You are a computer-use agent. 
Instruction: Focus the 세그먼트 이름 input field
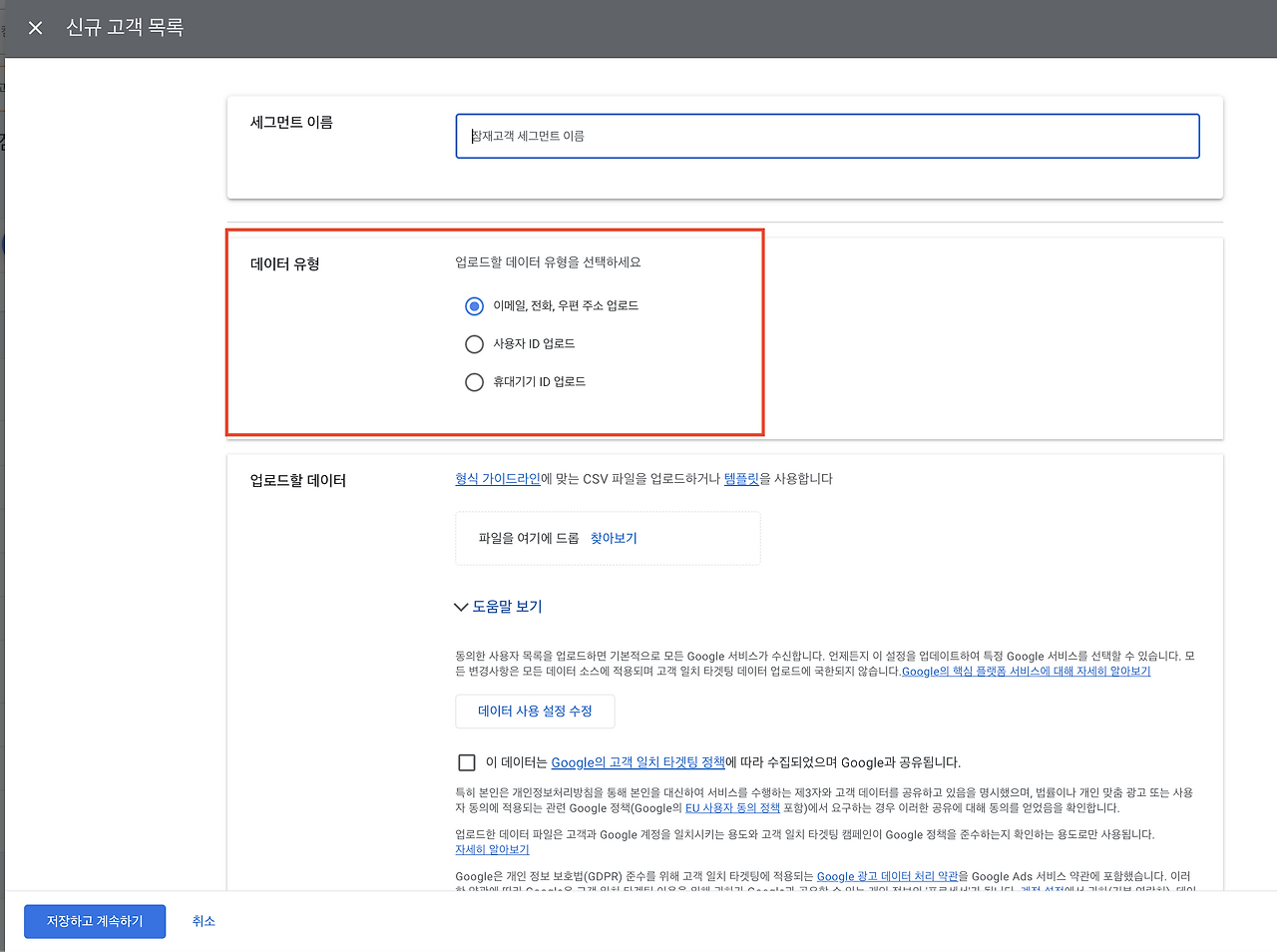coord(827,136)
